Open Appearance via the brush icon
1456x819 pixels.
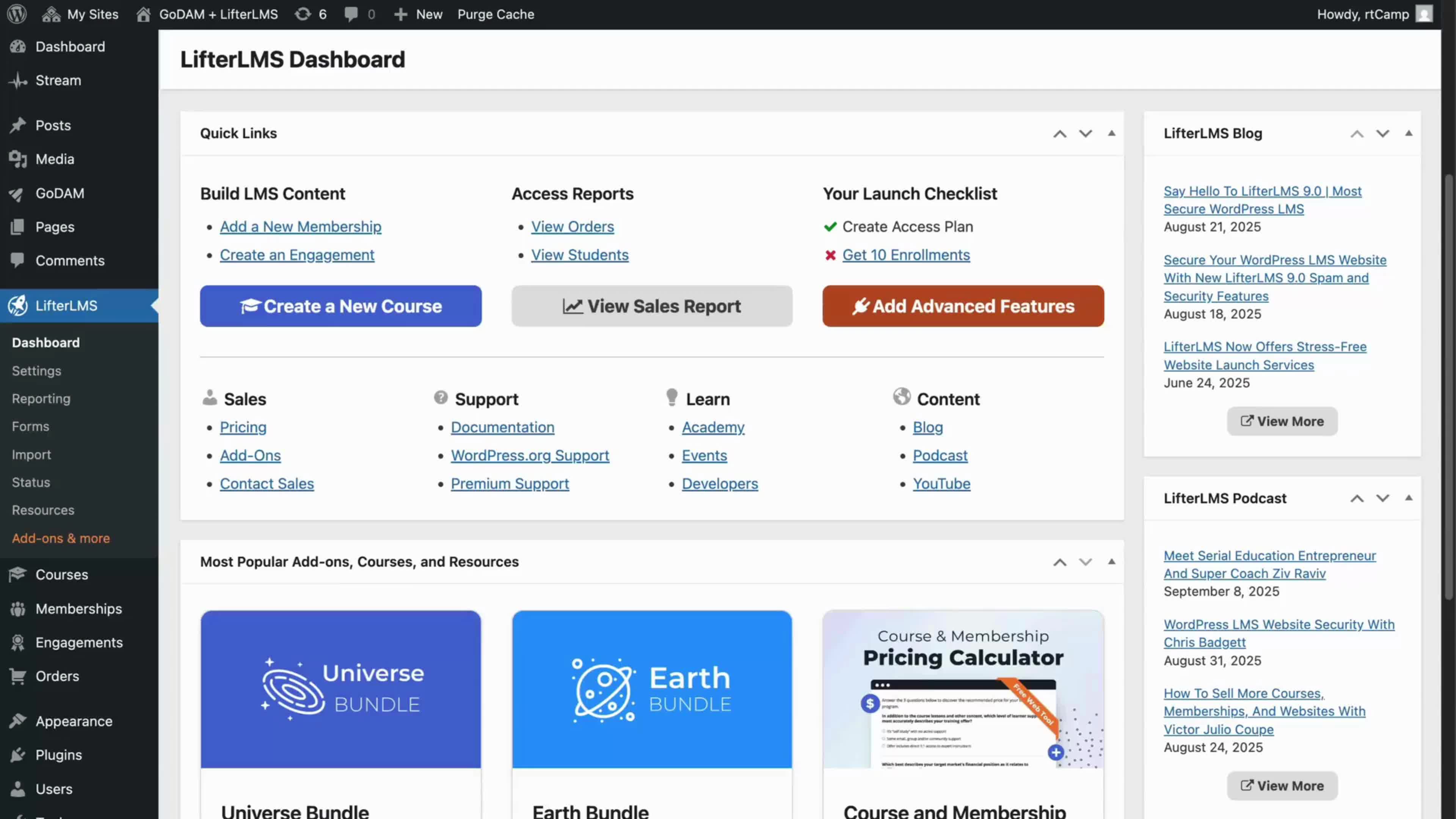(18, 721)
